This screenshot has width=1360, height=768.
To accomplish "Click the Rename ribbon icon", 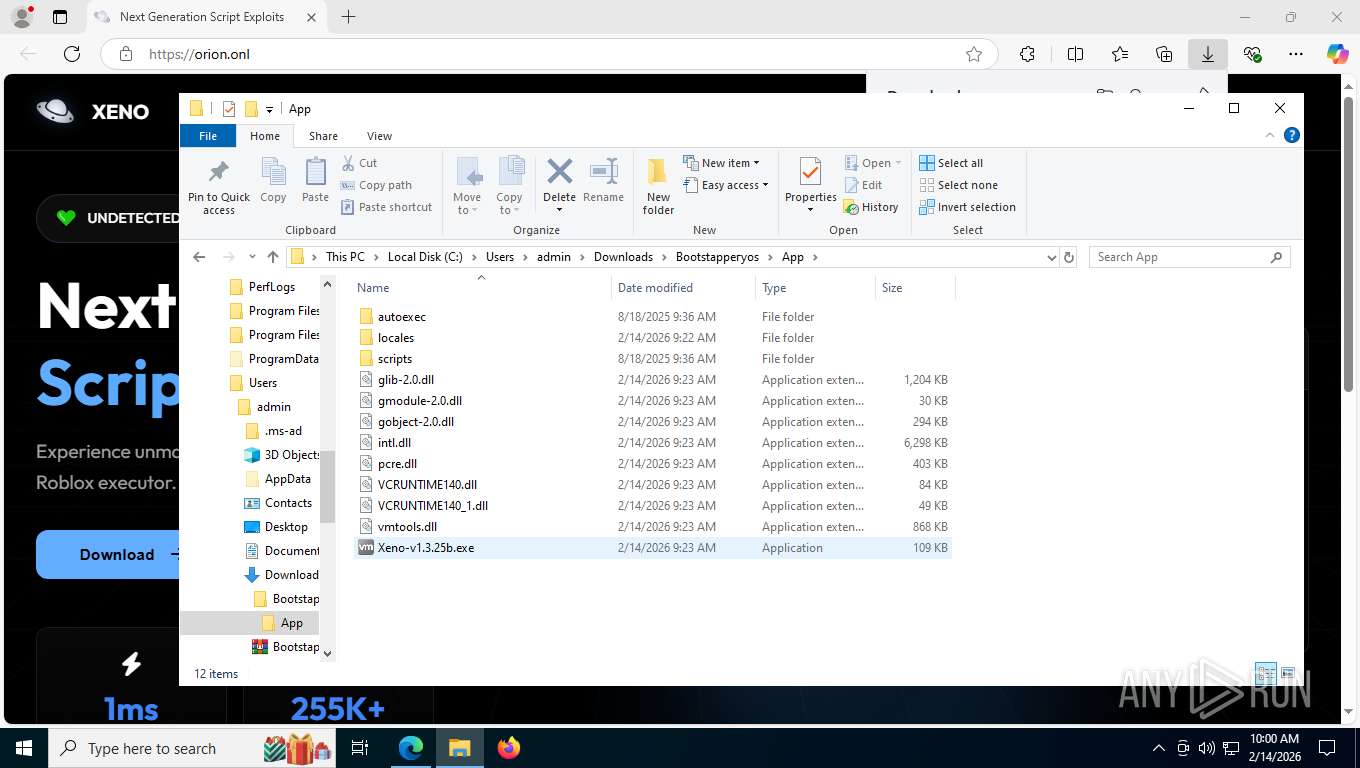I will (x=603, y=180).
